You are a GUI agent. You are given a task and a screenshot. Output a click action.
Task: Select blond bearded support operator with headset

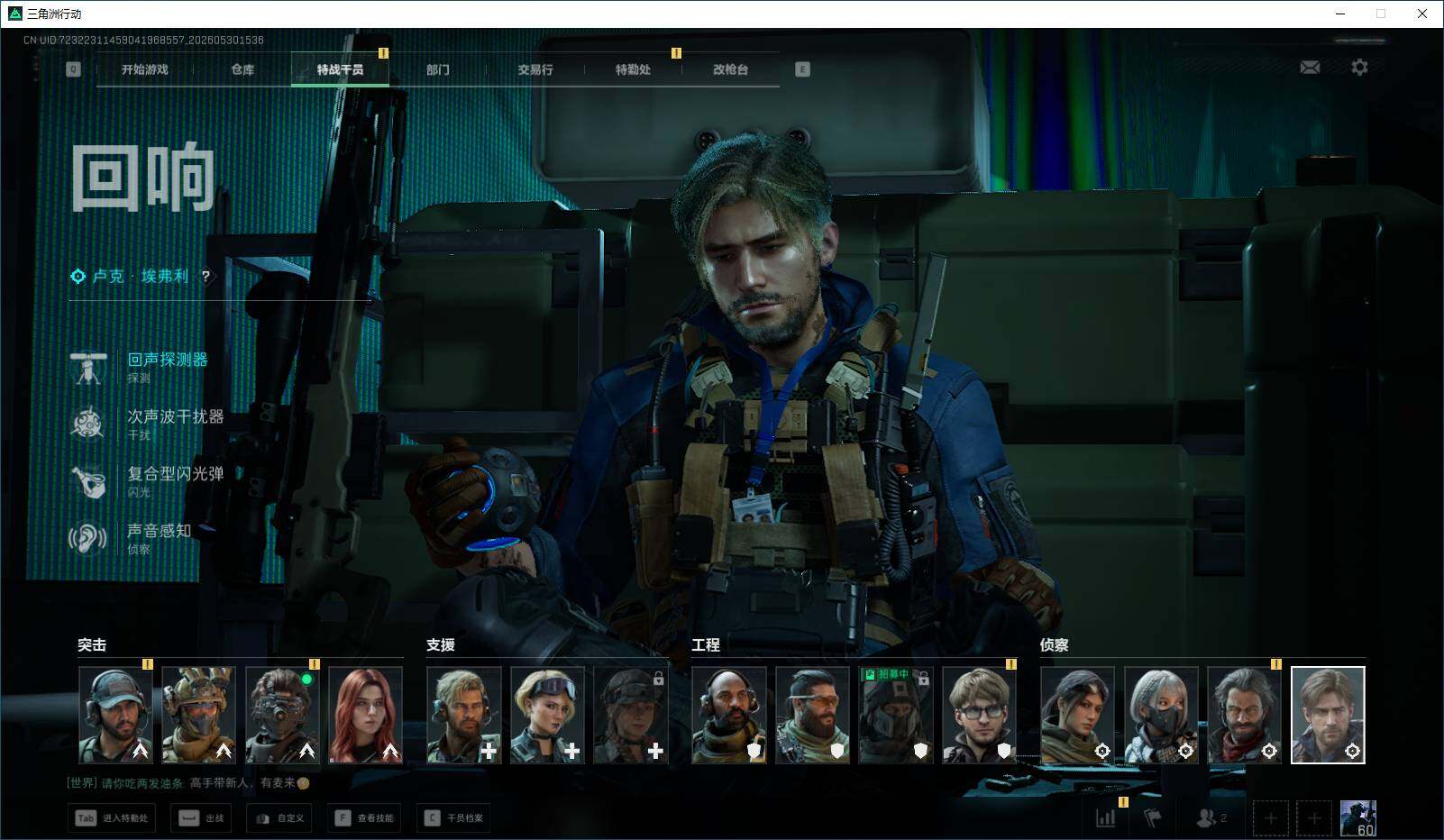[464, 715]
